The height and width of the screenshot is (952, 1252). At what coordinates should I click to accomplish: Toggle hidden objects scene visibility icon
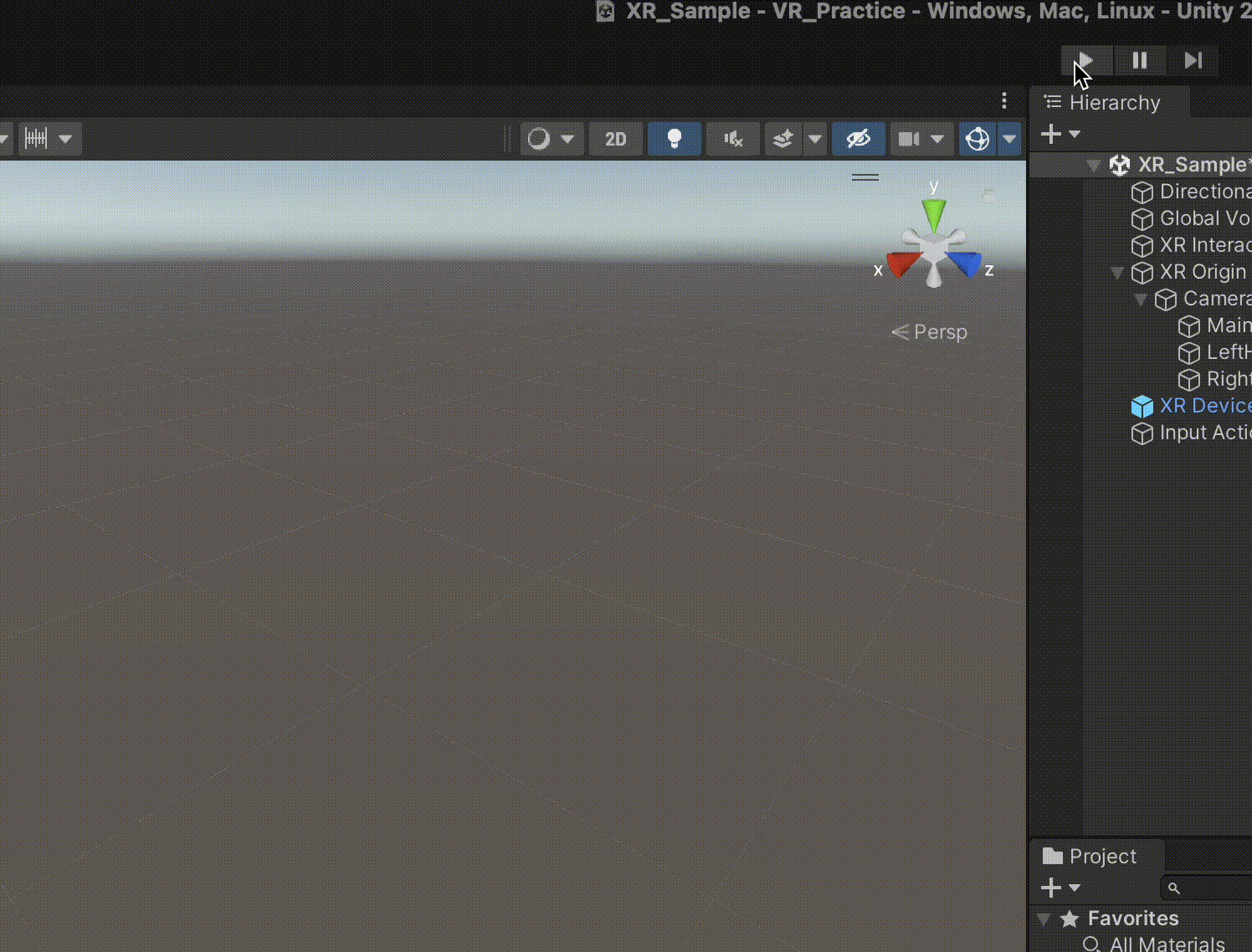tap(859, 139)
